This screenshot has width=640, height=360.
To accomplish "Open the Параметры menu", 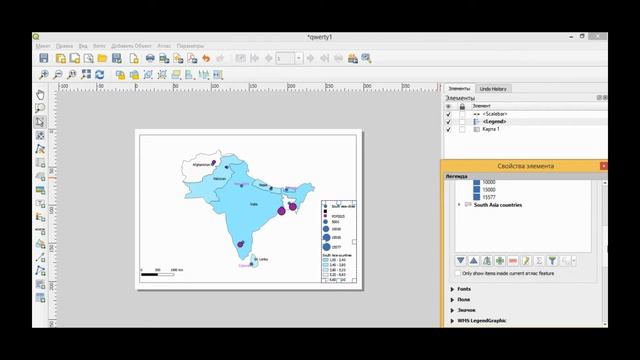I will [x=190, y=46].
